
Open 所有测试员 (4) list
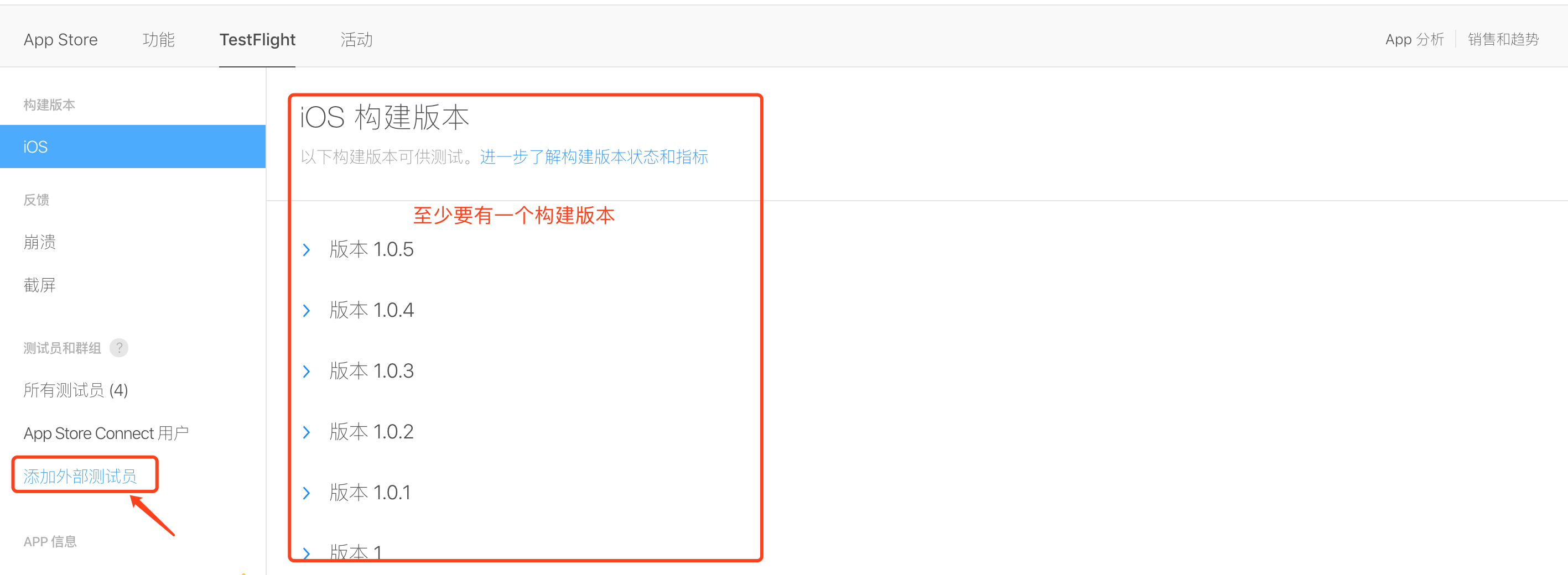click(75, 390)
